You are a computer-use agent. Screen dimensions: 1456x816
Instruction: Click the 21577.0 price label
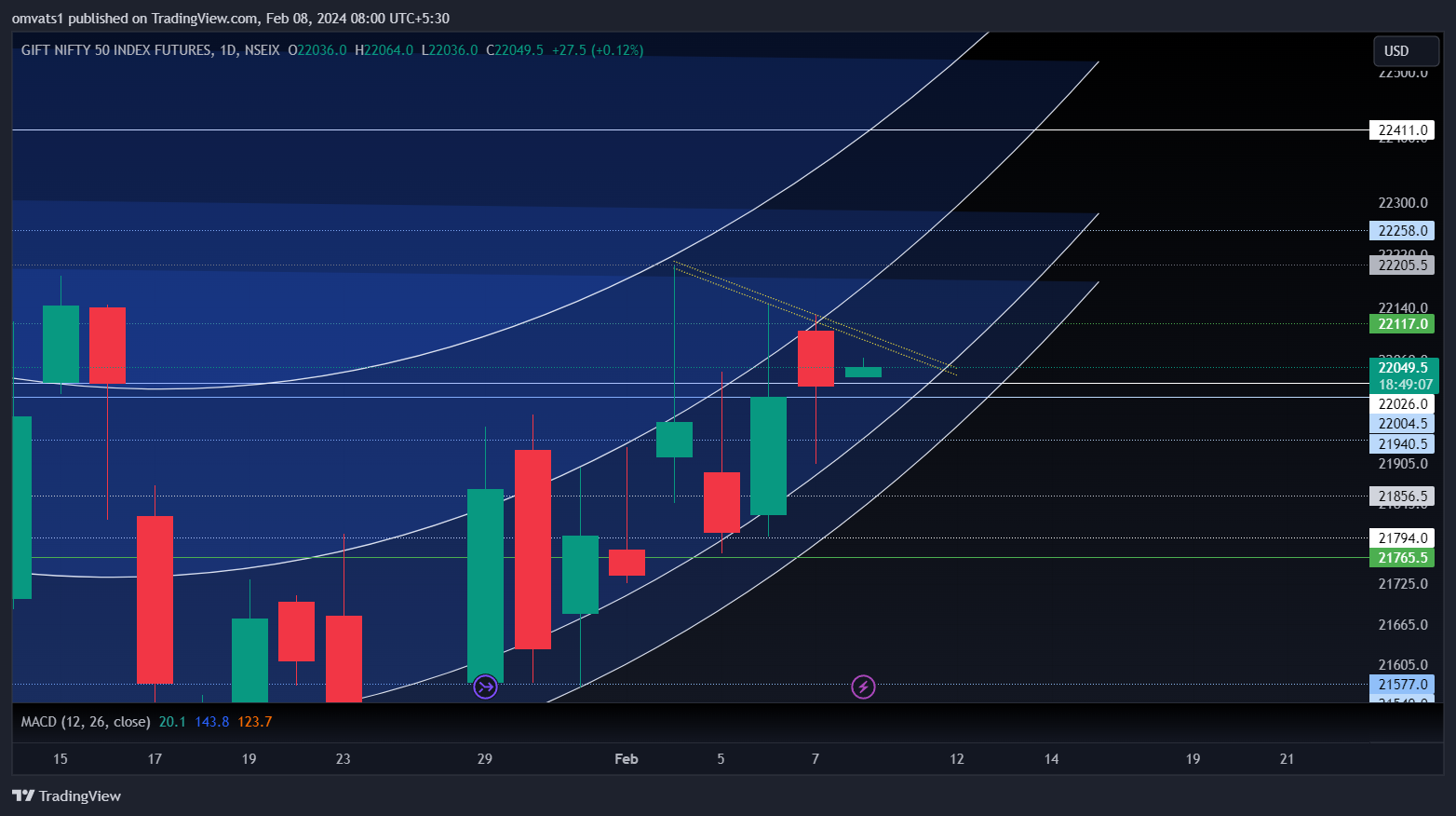[x=1402, y=685]
